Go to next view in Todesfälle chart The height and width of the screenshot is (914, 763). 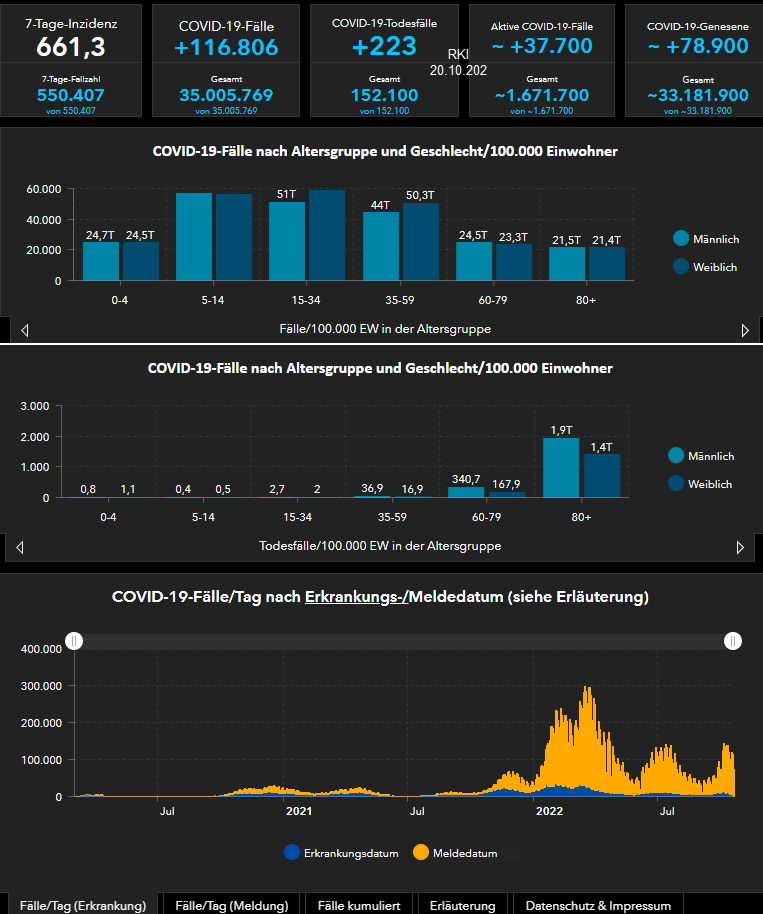tap(740, 547)
